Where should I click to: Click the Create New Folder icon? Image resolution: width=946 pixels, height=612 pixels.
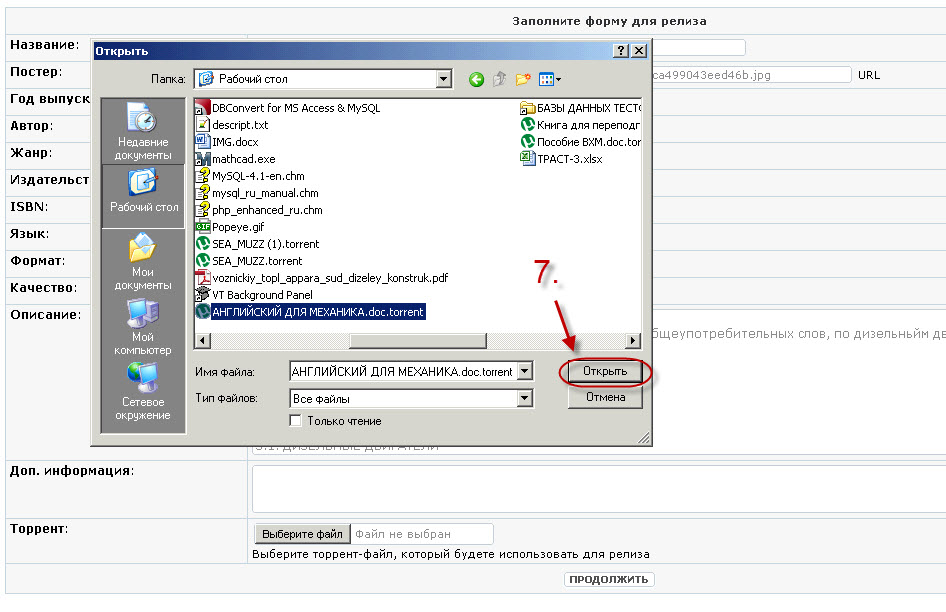click(x=522, y=79)
